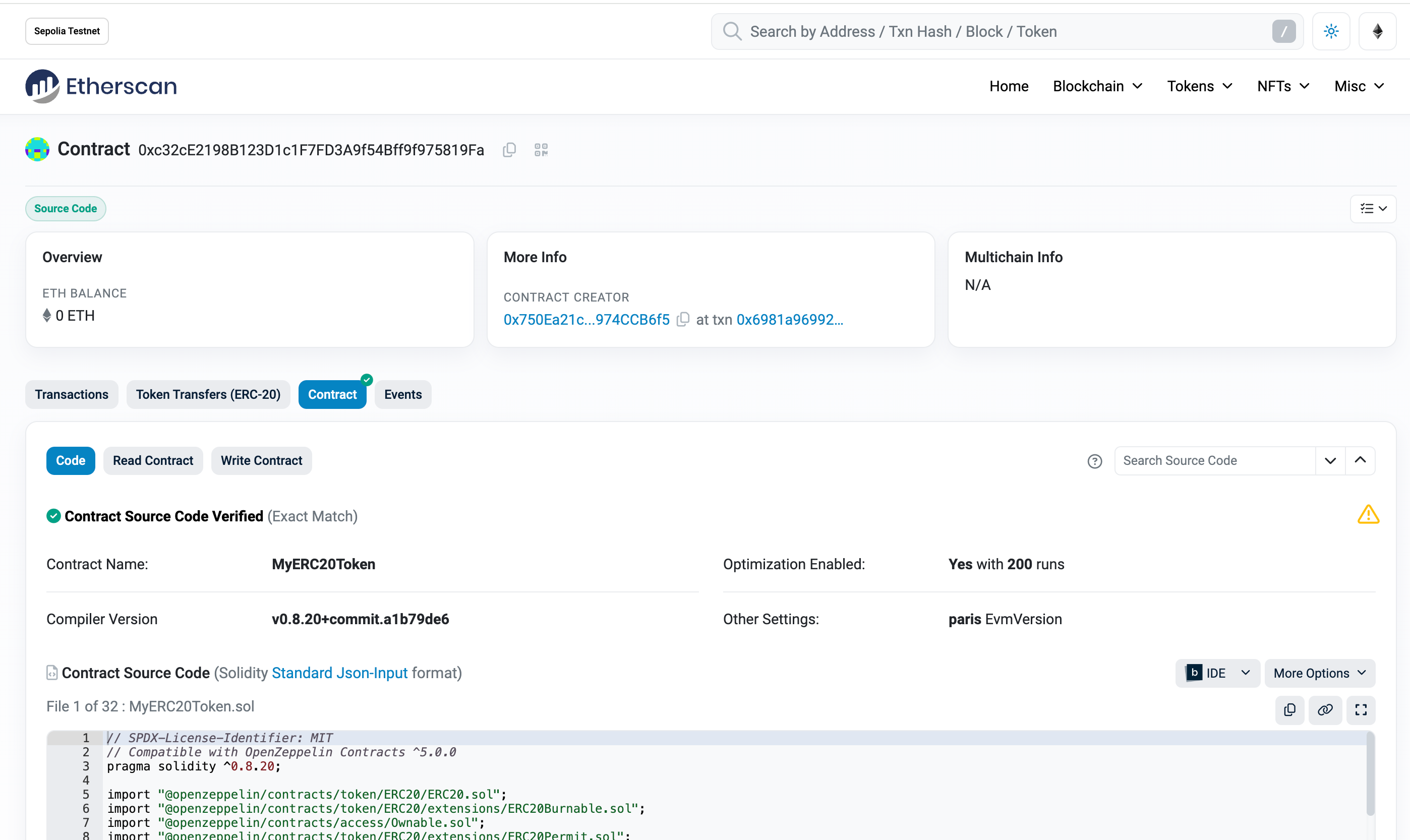
Task: Open creation txn 0x6981a96992... link
Action: [790, 320]
